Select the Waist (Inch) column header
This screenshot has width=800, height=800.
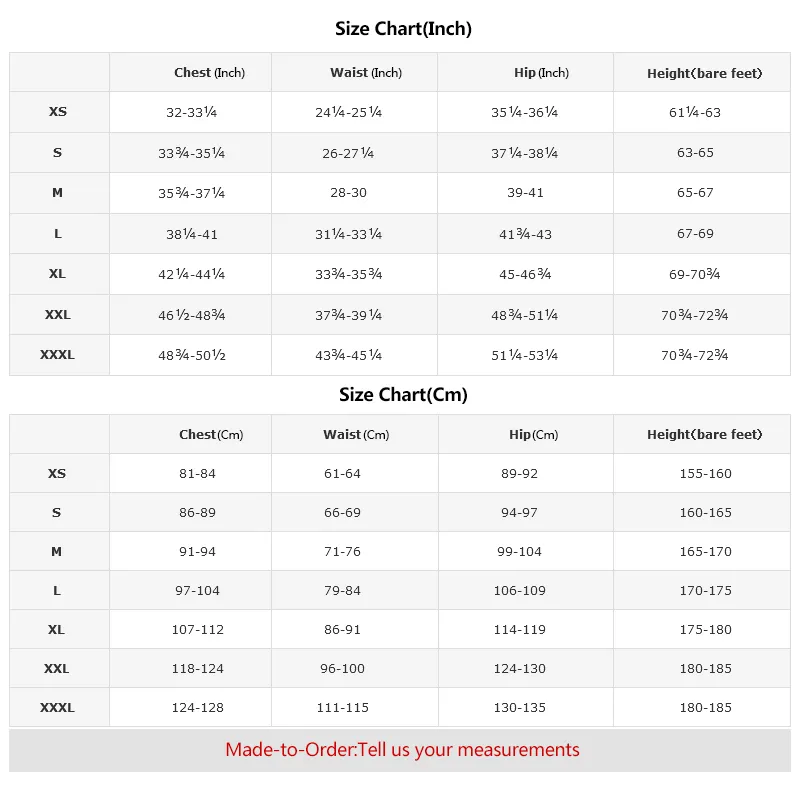pyautogui.click(x=366, y=73)
